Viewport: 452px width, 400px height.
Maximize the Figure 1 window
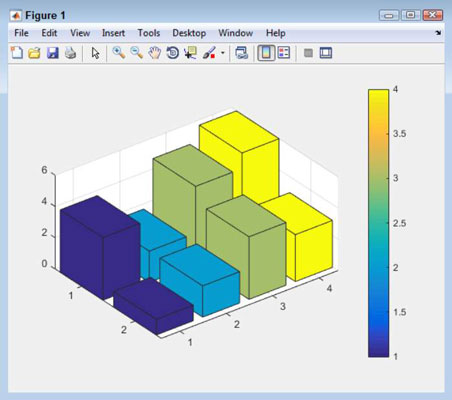(x=411, y=15)
